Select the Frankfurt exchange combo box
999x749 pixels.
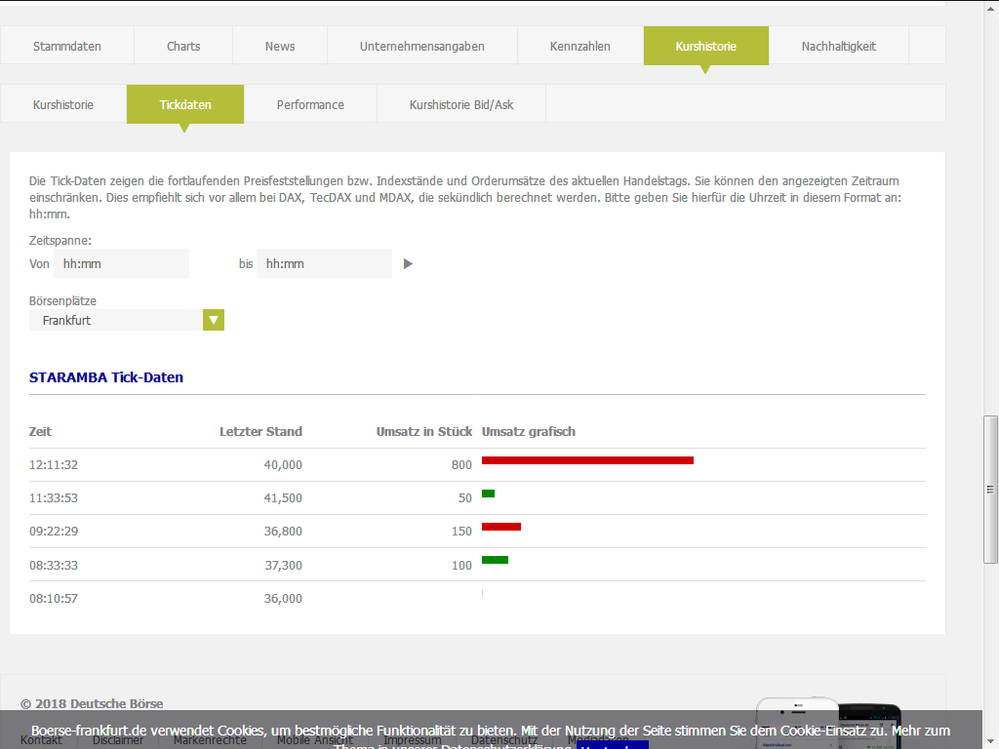pos(115,320)
